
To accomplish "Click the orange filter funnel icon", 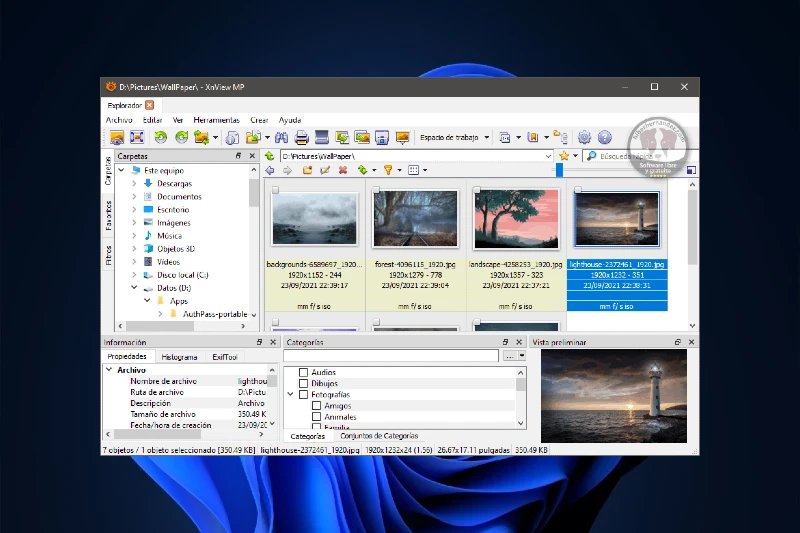I will (388, 170).
